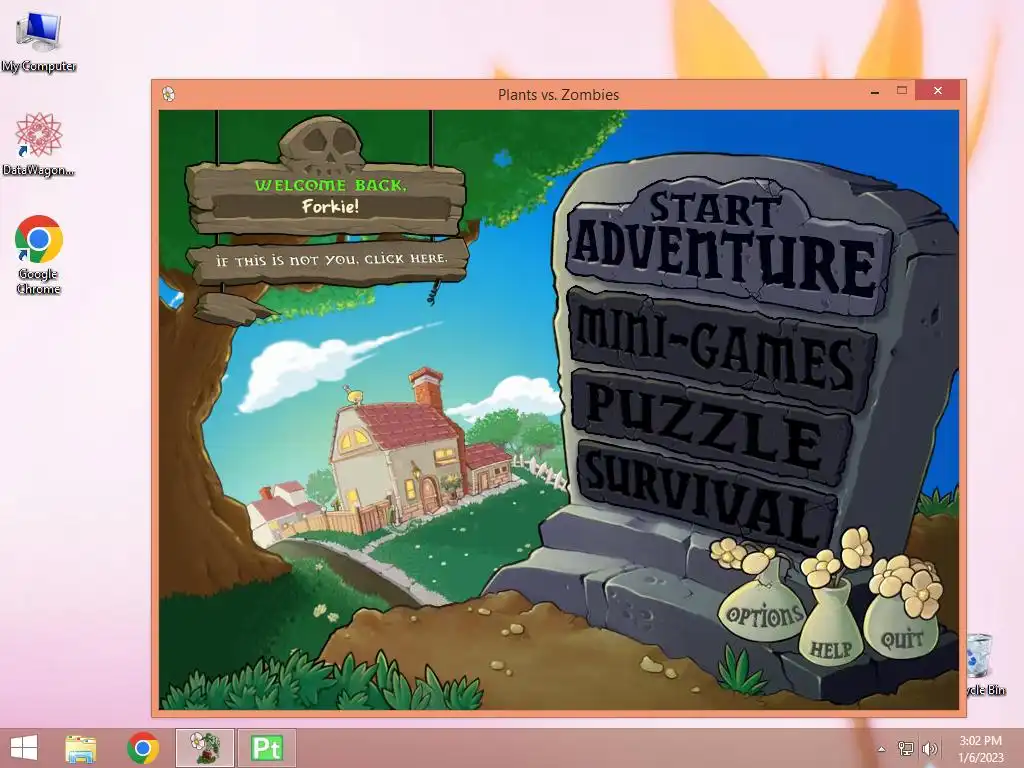This screenshot has width=1024, height=768.
Task: Open File Explorer from the taskbar
Action: [x=80, y=748]
